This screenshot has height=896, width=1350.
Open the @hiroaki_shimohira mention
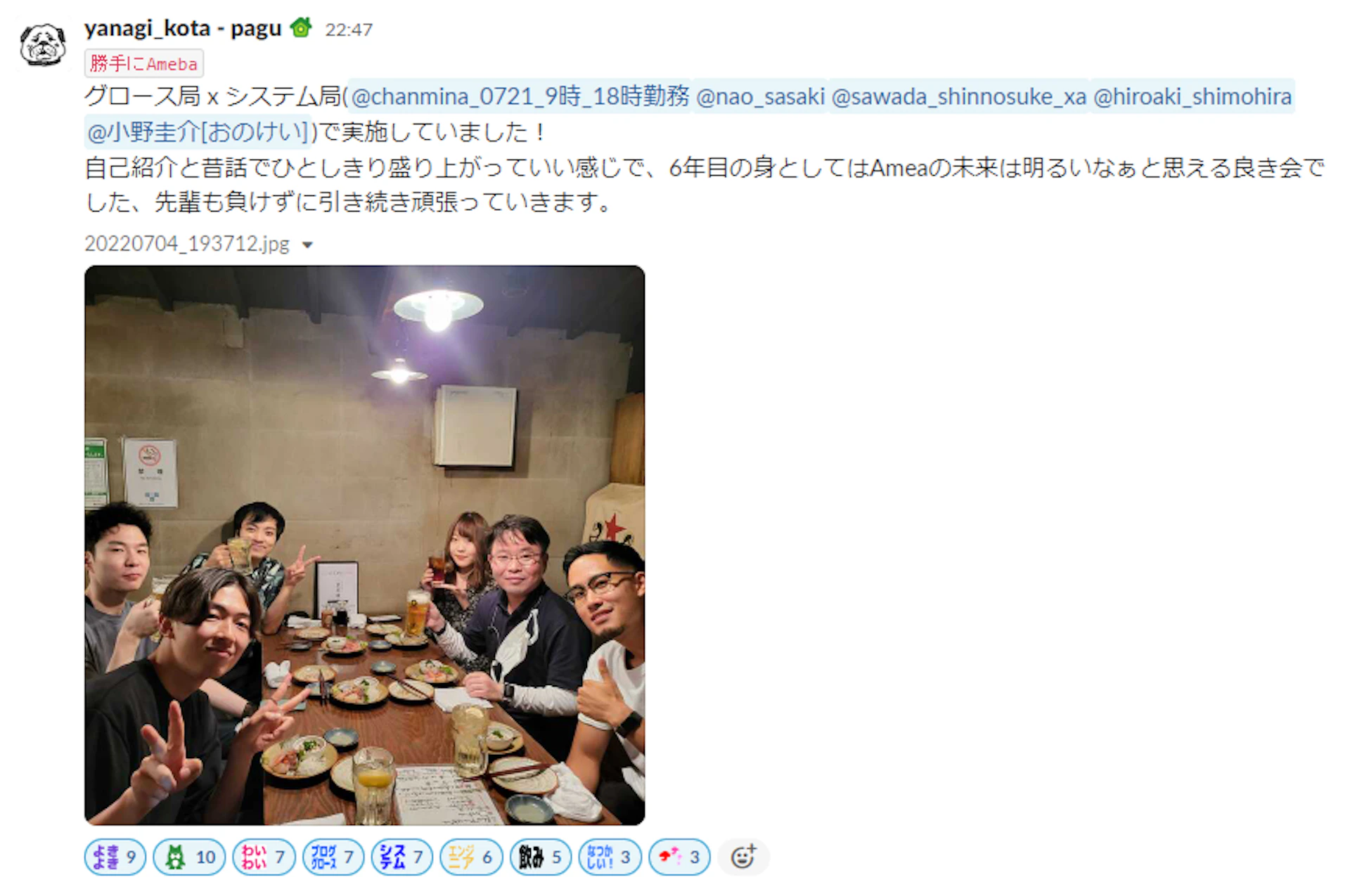click(1192, 96)
